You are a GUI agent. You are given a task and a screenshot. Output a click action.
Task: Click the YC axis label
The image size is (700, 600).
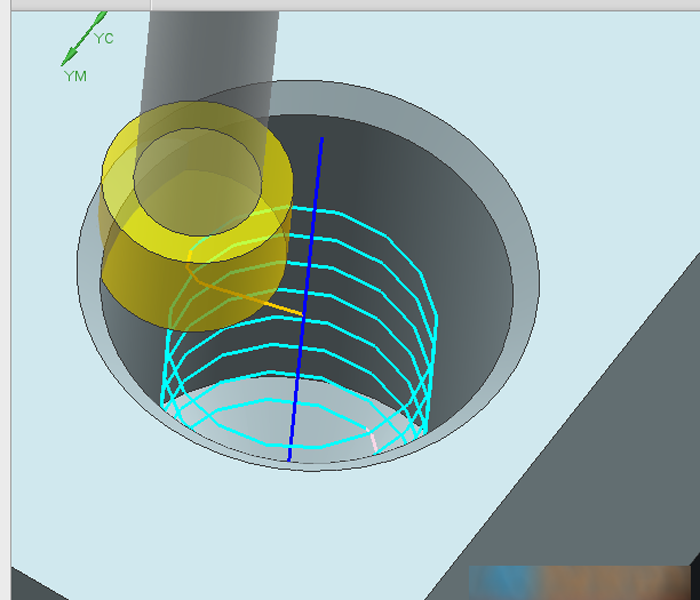[x=104, y=39]
